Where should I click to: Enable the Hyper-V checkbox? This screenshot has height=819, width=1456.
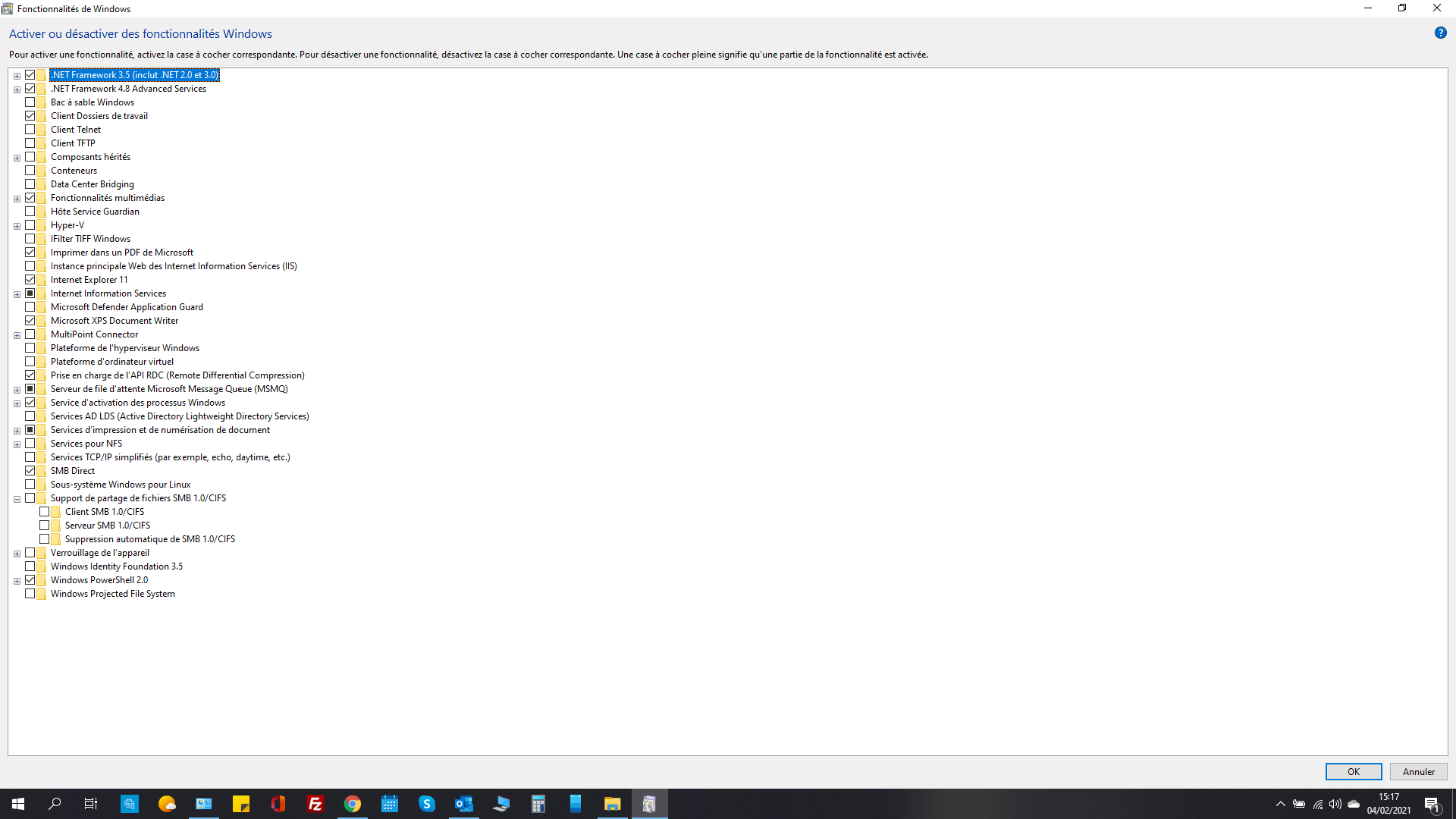pyautogui.click(x=30, y=225)
